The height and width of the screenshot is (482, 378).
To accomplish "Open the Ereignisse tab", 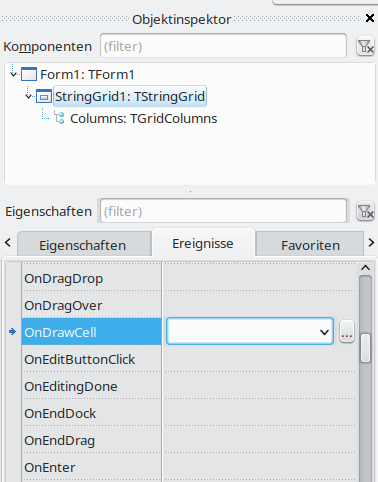I will (203, 243).
